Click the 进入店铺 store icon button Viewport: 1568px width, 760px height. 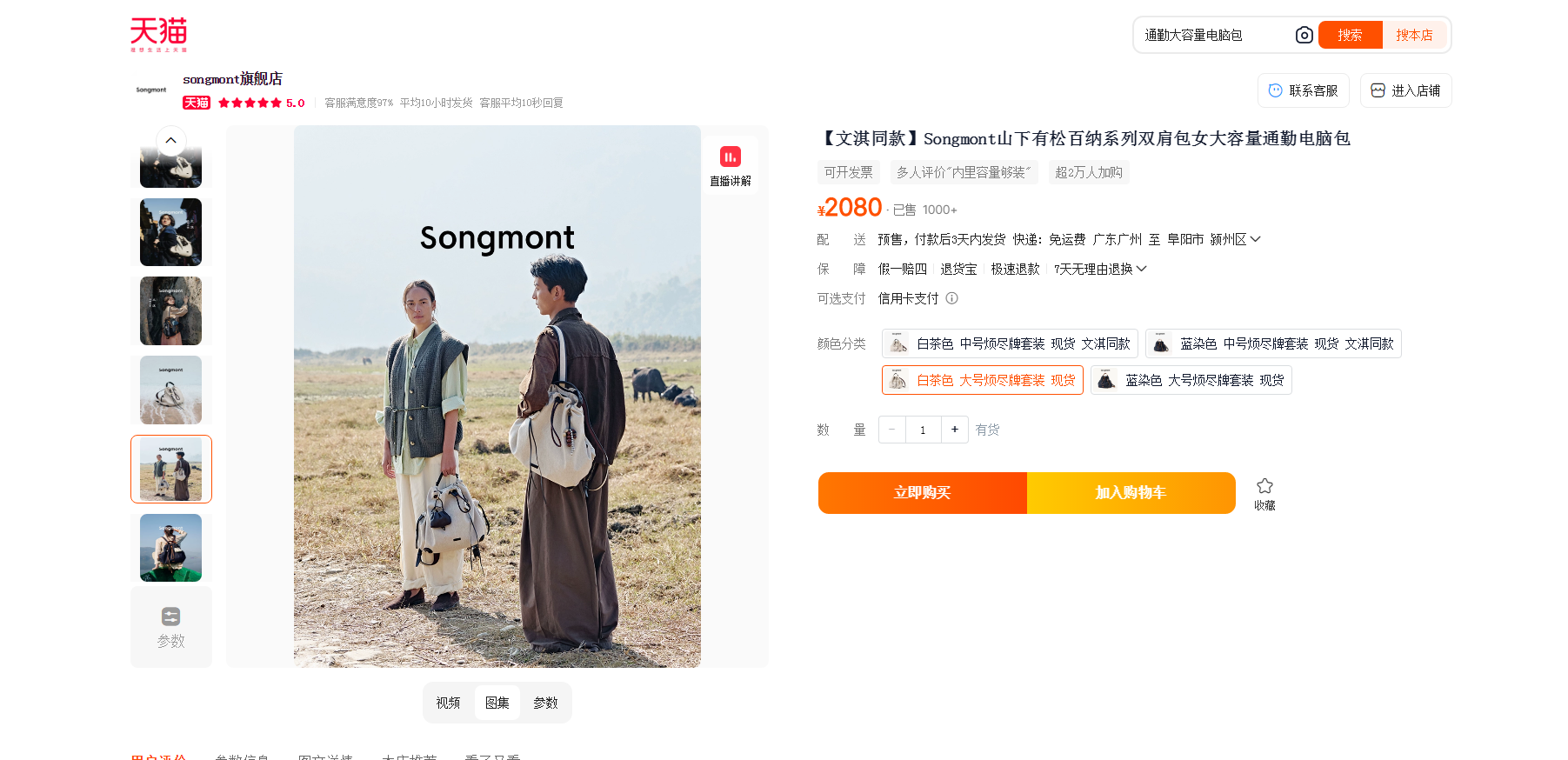(x=1405, y=90)
